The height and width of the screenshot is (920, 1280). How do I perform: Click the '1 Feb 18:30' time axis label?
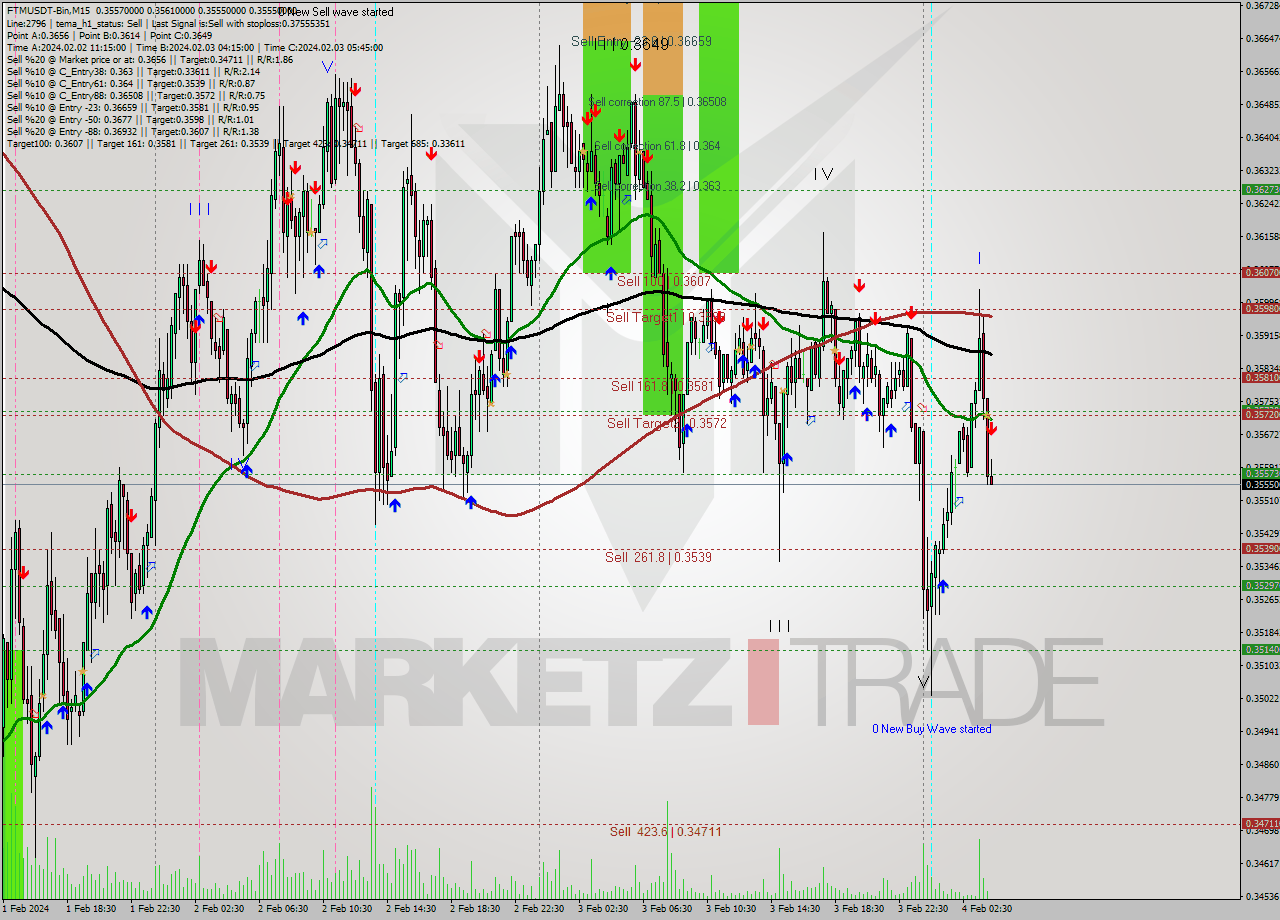[90, 909]
